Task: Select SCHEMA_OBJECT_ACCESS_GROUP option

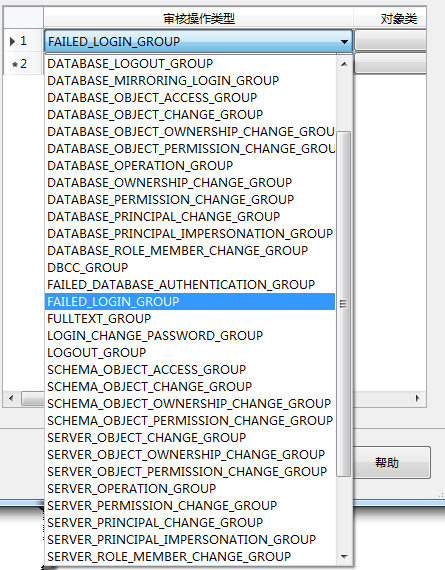Action: (x=190, y=370)
